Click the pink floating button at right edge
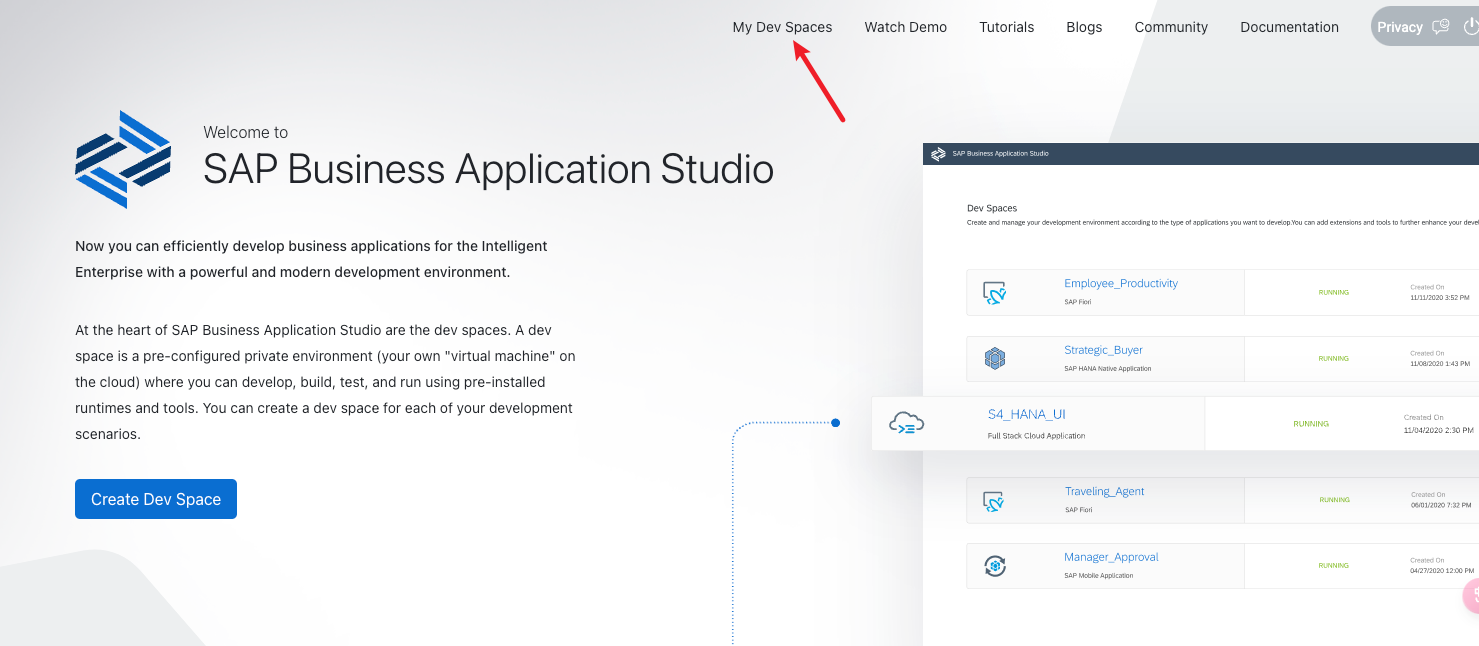Viewport: 1479px width, 646px height. (1472, 596)
